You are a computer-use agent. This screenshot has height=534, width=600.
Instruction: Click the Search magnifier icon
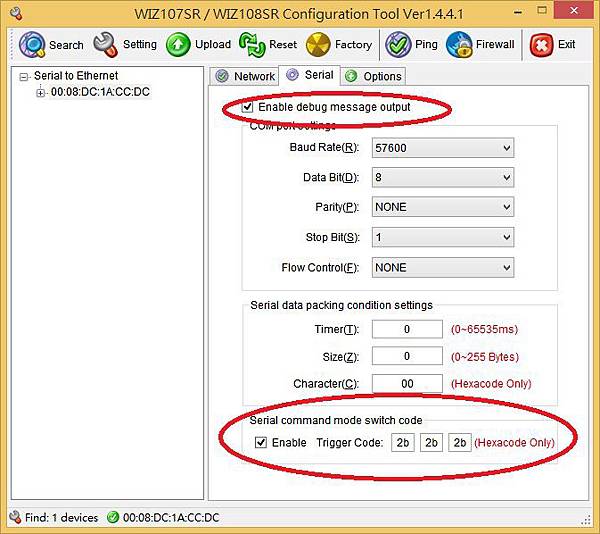click(x=32, y=45)
